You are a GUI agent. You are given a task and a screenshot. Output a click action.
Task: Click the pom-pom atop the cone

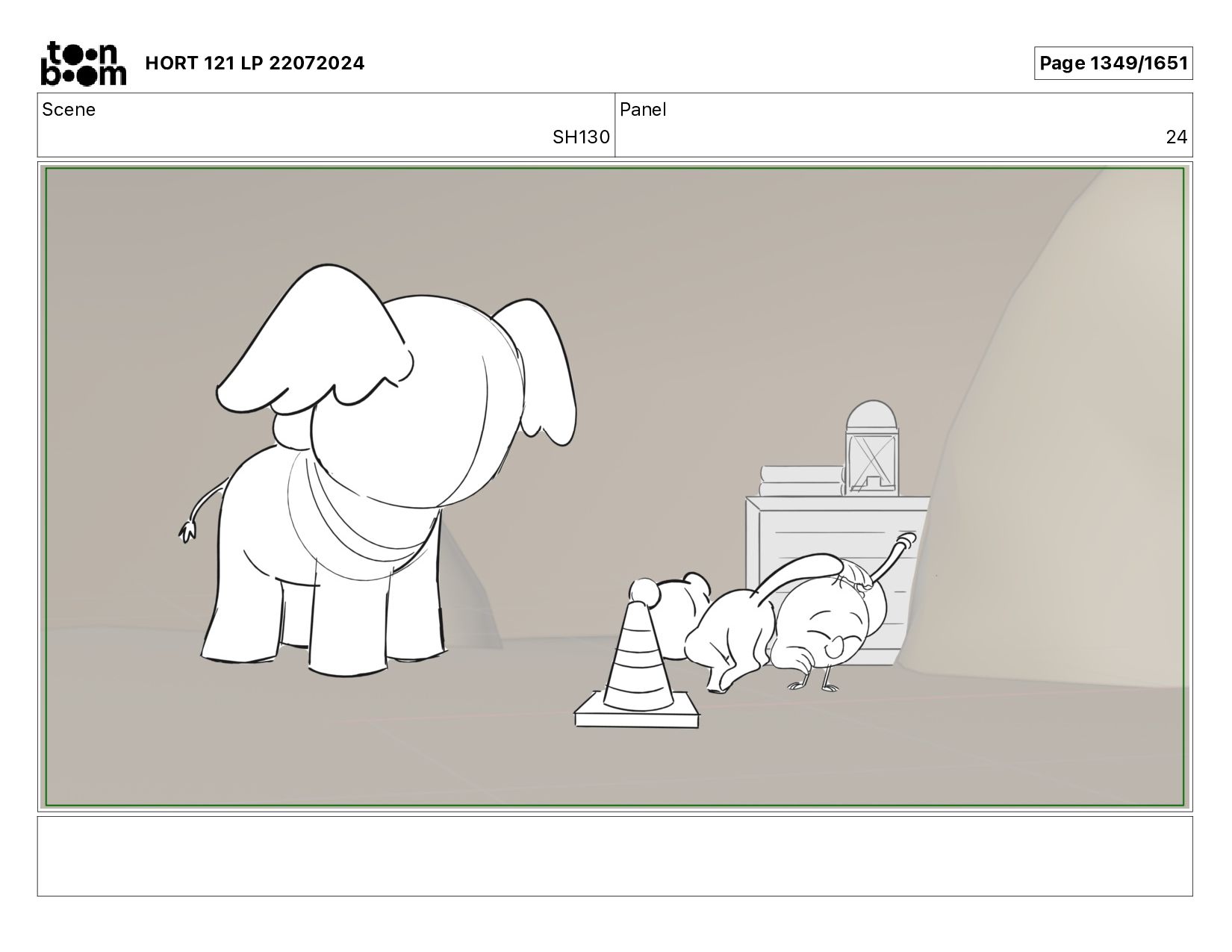[x=644, y=591]
